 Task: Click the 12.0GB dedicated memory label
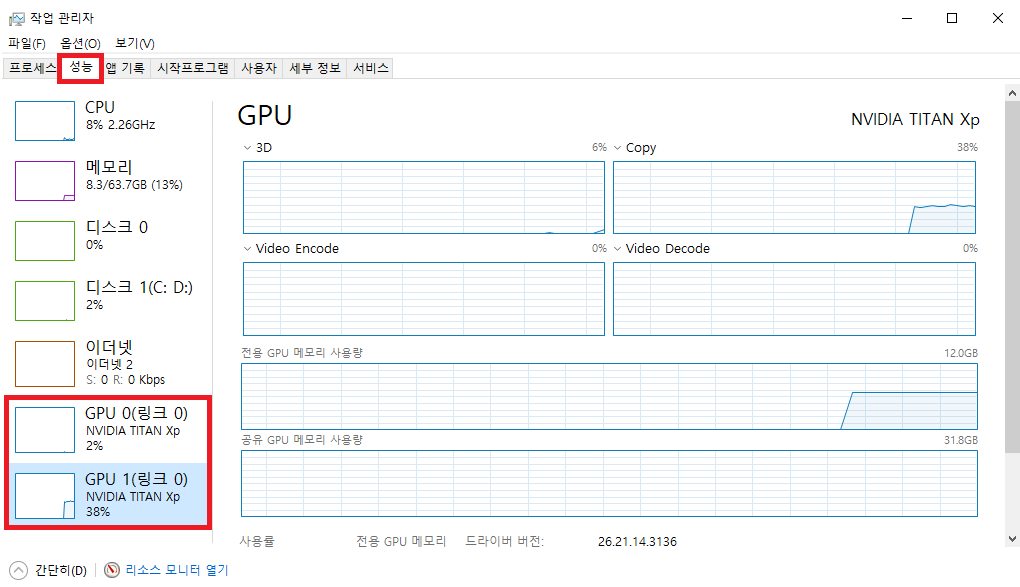pos(961,353)
